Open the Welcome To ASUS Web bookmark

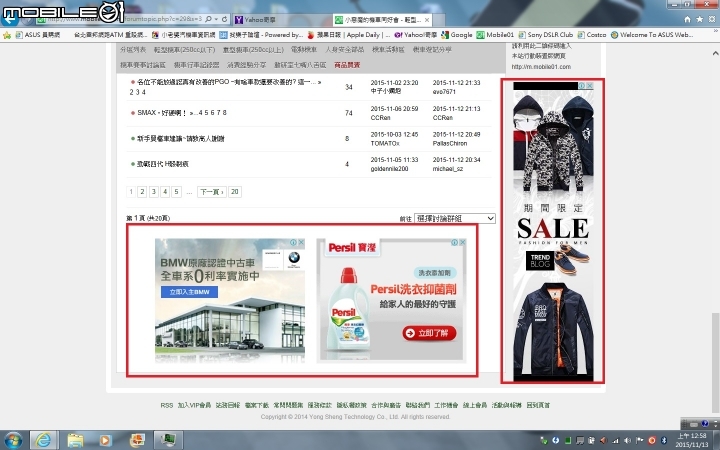point(652,35)
